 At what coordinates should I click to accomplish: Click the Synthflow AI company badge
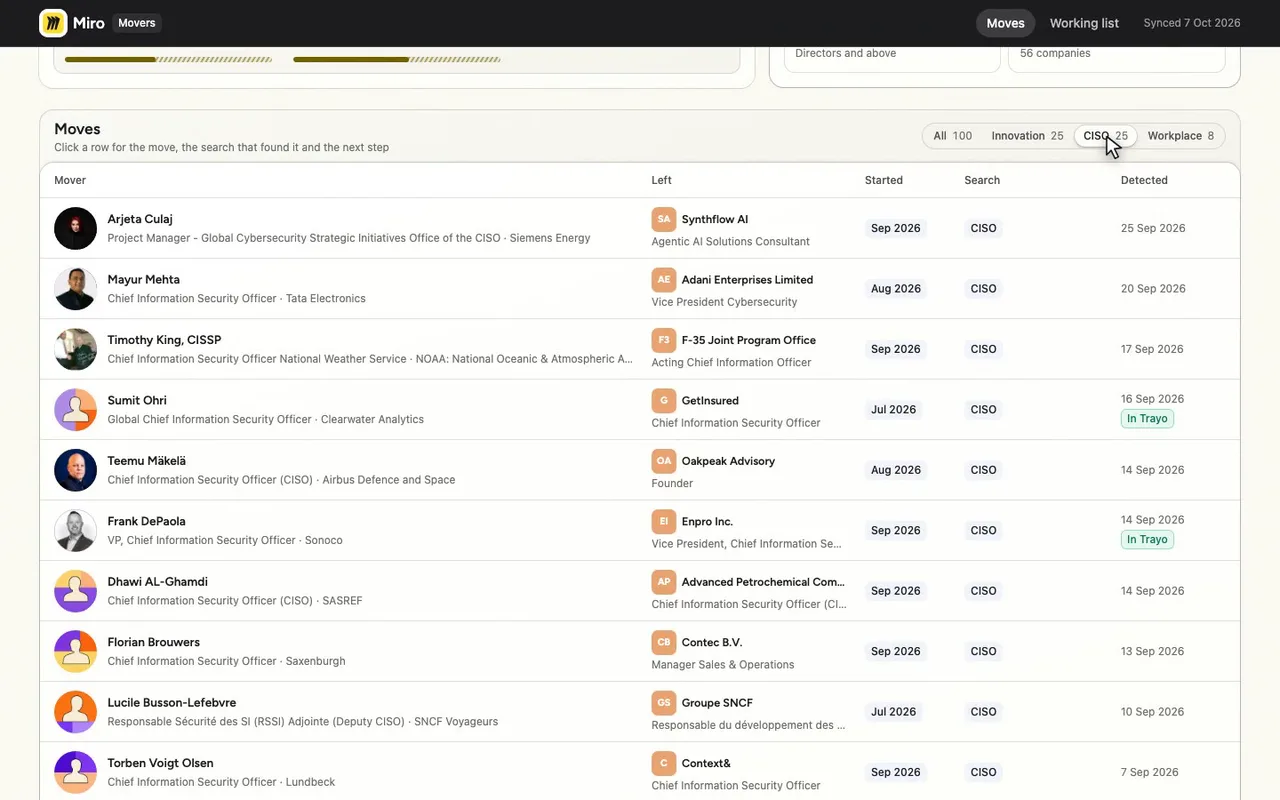pyautogui.click(x=664, y=219)
